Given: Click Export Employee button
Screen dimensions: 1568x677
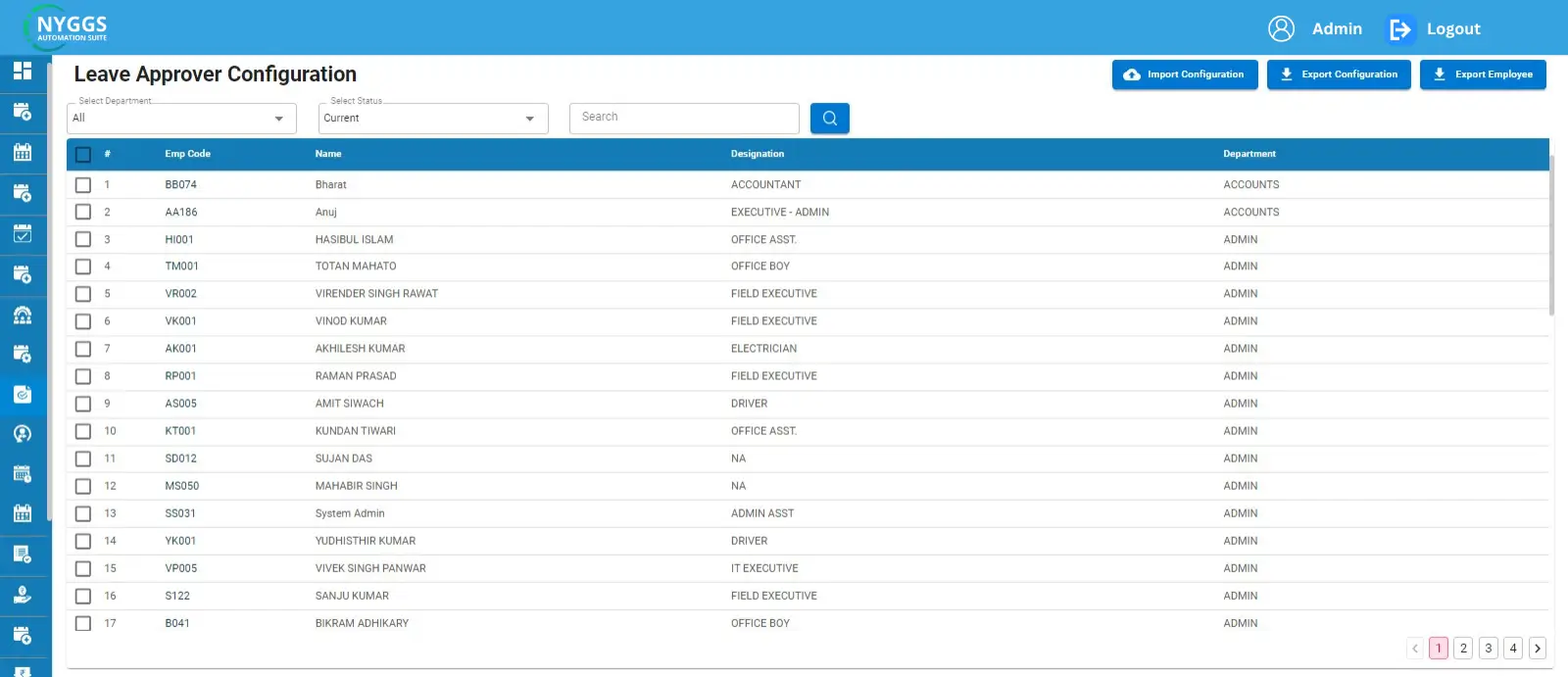Looking at the screenshot, I should (x=1483, y=74).
